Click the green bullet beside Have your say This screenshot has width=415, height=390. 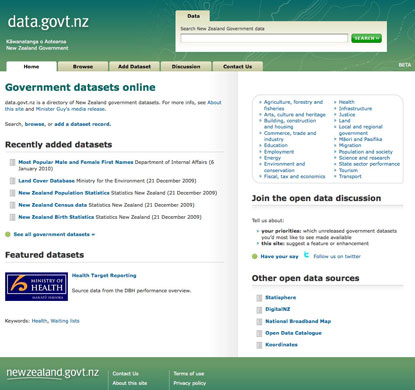pyautogui.click(x=255, y=257)
